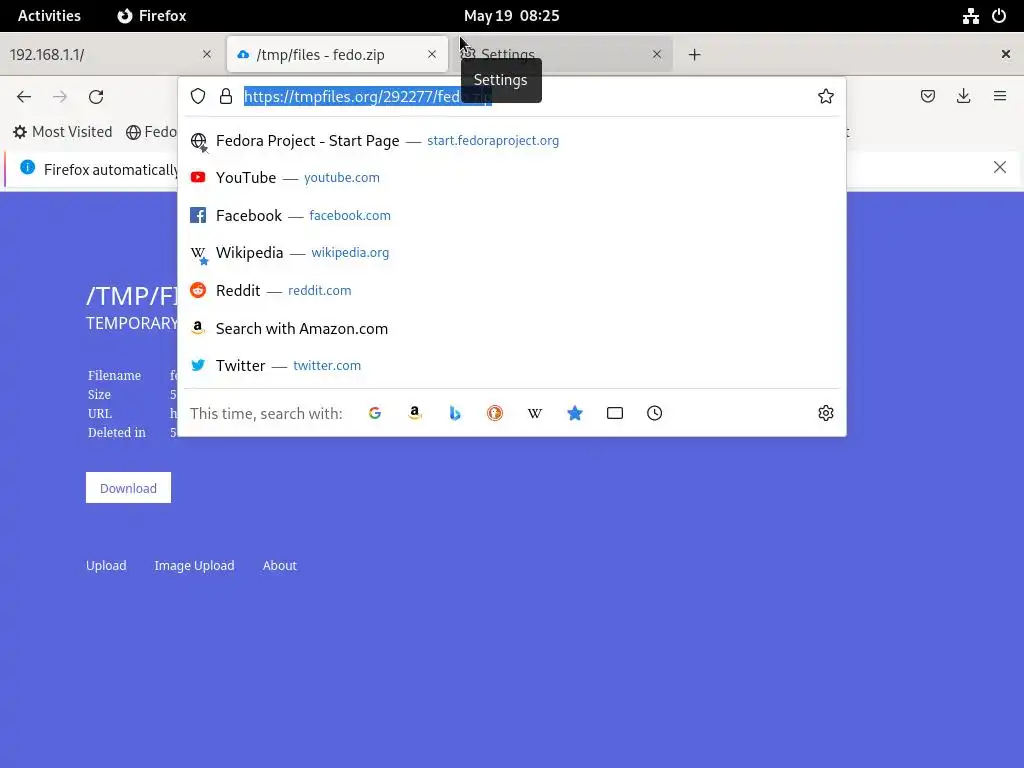The width and height of the screenshot is (1024, 768).
Task: Select Search with Amazon.com suggestion
Action: [x=511, y=328]
